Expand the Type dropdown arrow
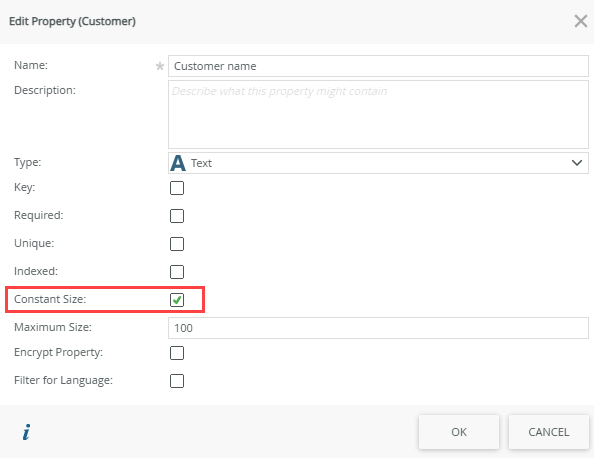Screen dimensions: 594x458 (x=577, y=163)
